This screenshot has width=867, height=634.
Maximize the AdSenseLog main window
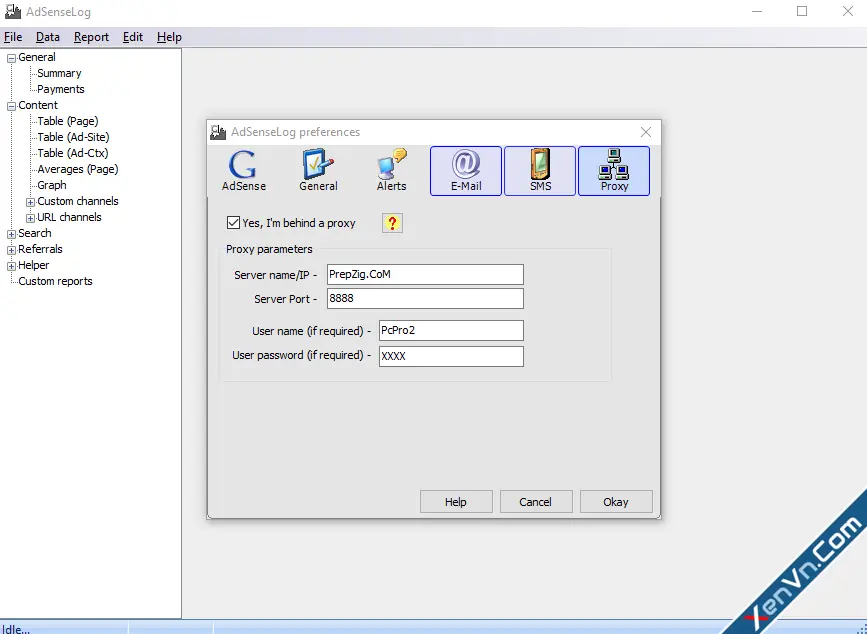(802, 11)
